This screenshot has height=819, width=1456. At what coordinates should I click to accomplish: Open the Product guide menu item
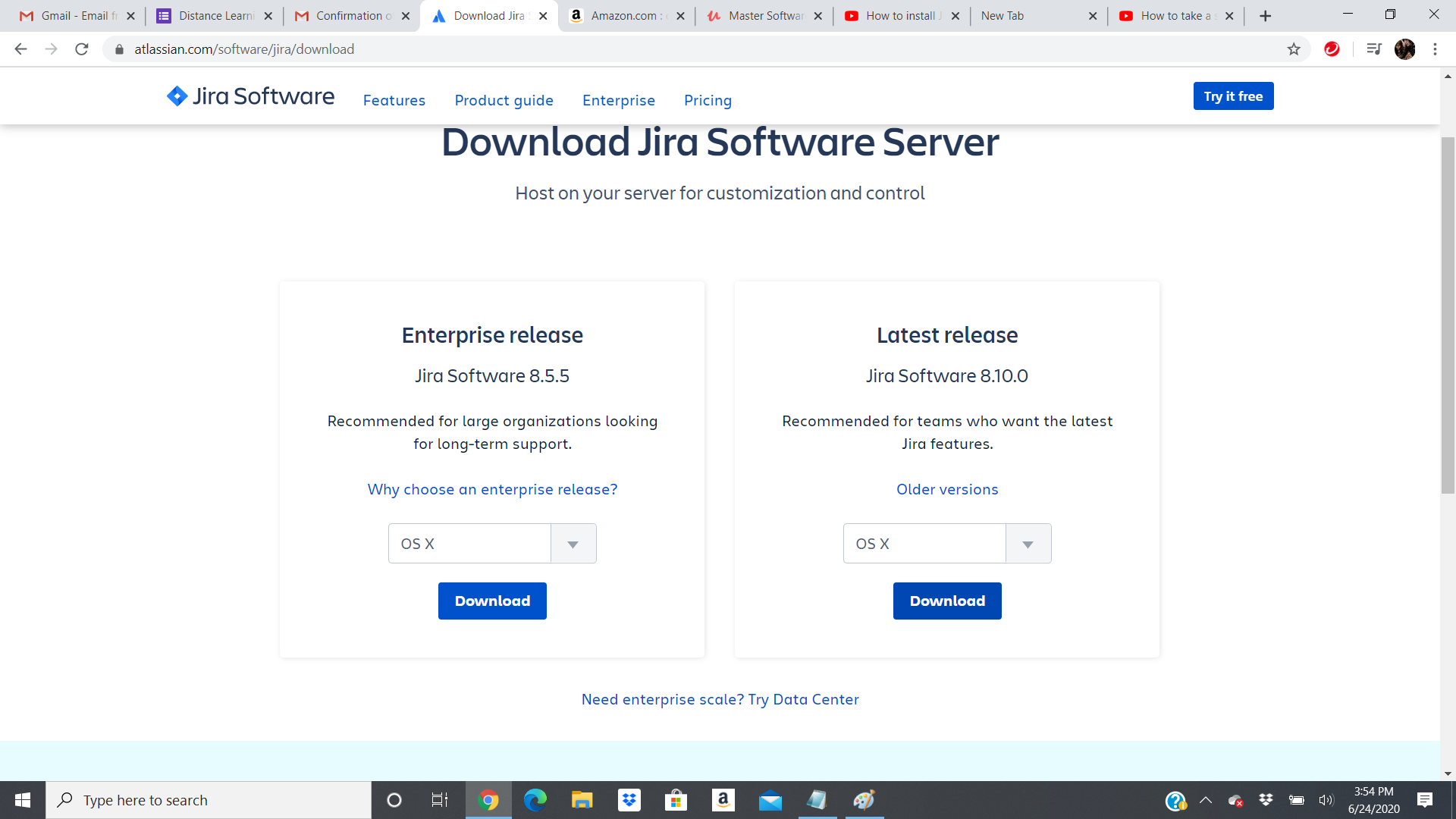pyautogui.click(x=504, y=100)
